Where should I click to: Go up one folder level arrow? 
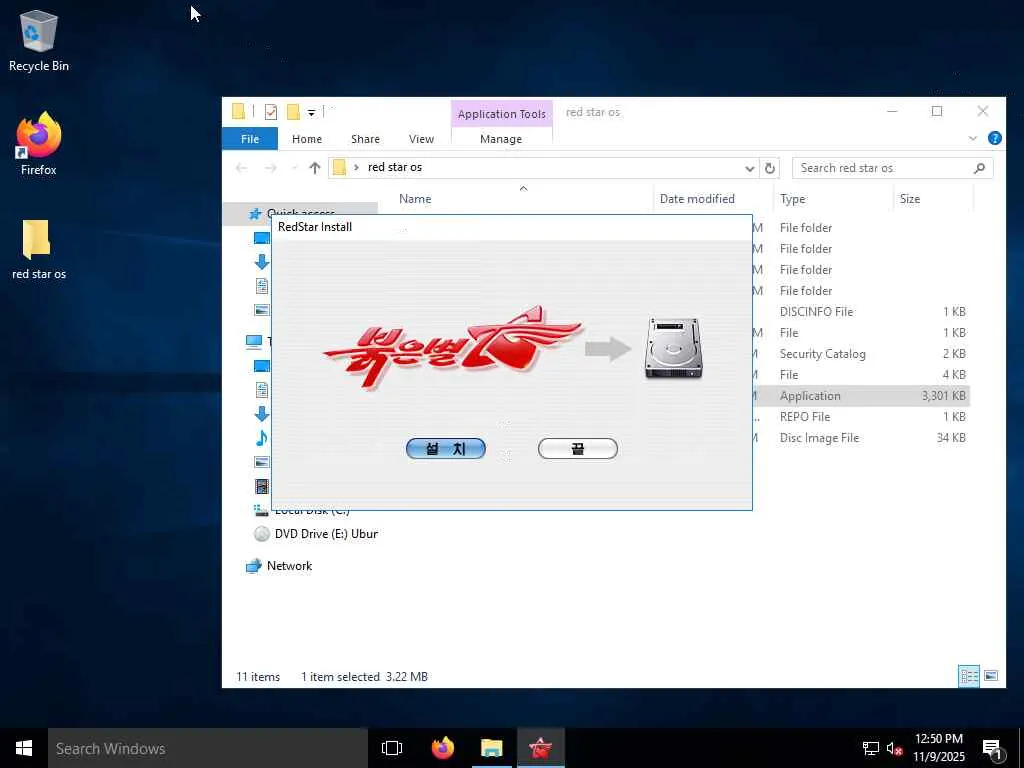[x=315, y=168]
